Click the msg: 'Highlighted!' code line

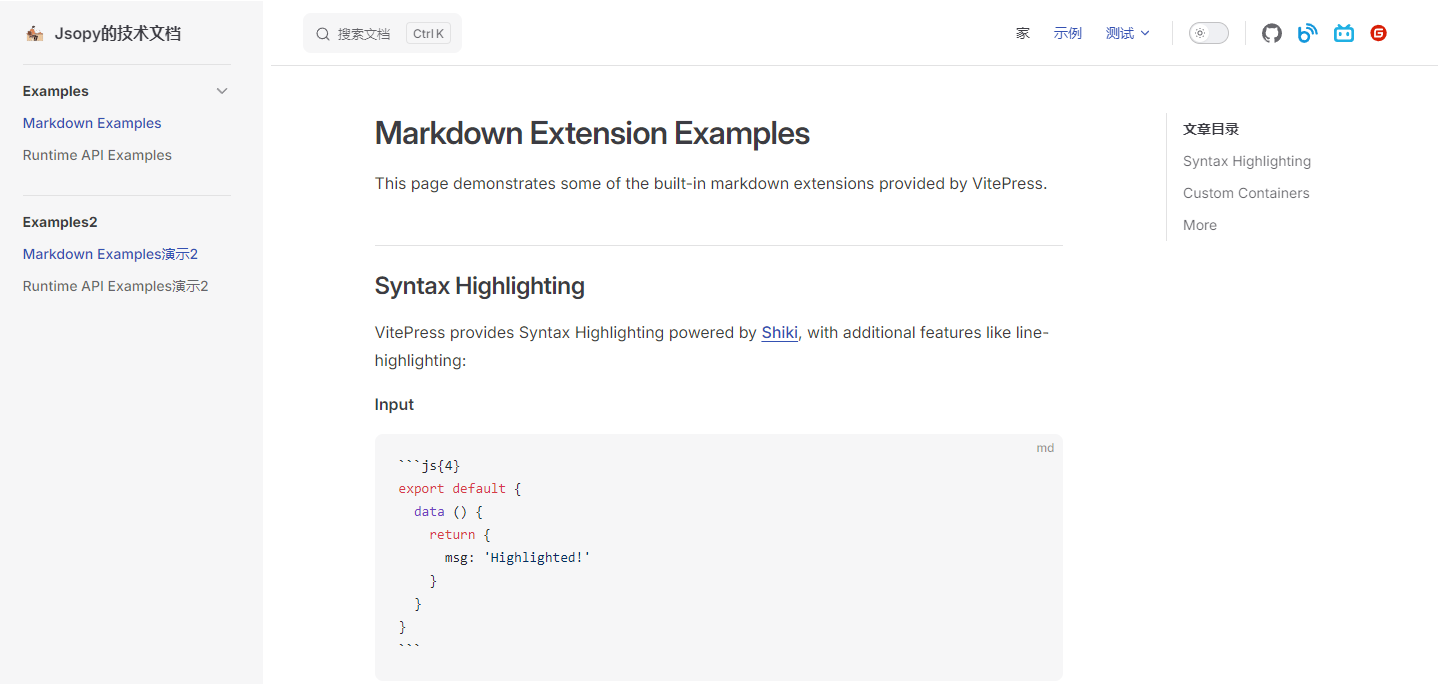tap(518, 557)
